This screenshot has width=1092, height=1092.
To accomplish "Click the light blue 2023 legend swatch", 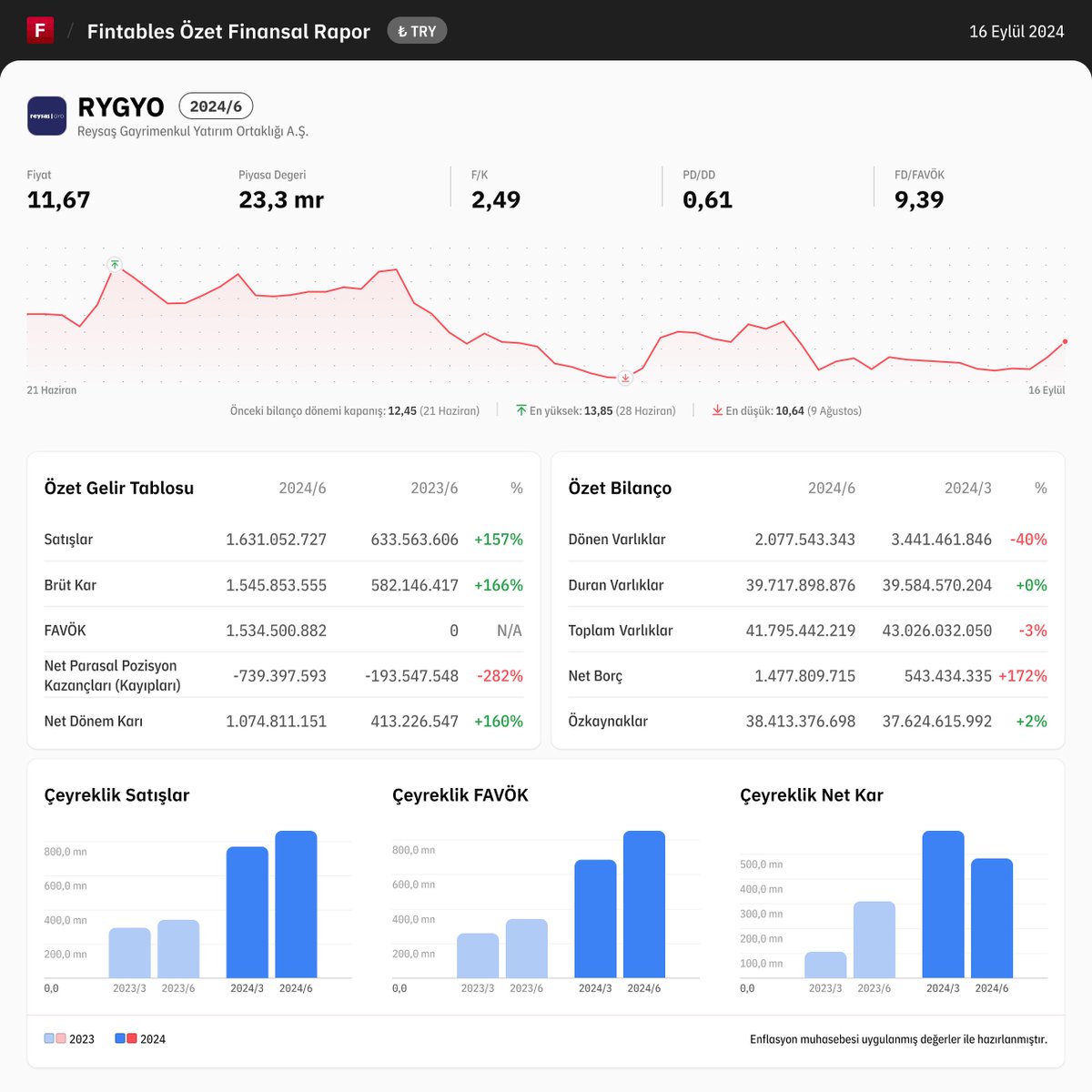I will [x=49, y=1038].
